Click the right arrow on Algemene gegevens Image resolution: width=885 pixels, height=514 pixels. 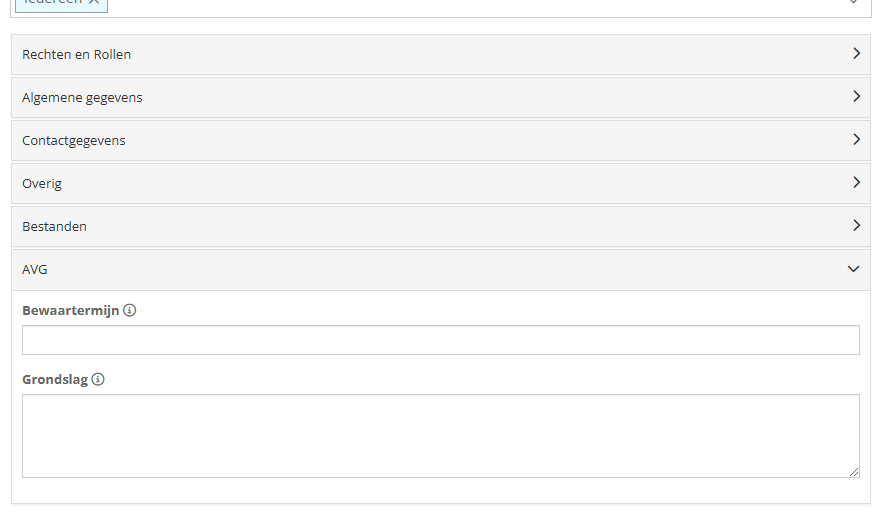(x=856, y=96)
